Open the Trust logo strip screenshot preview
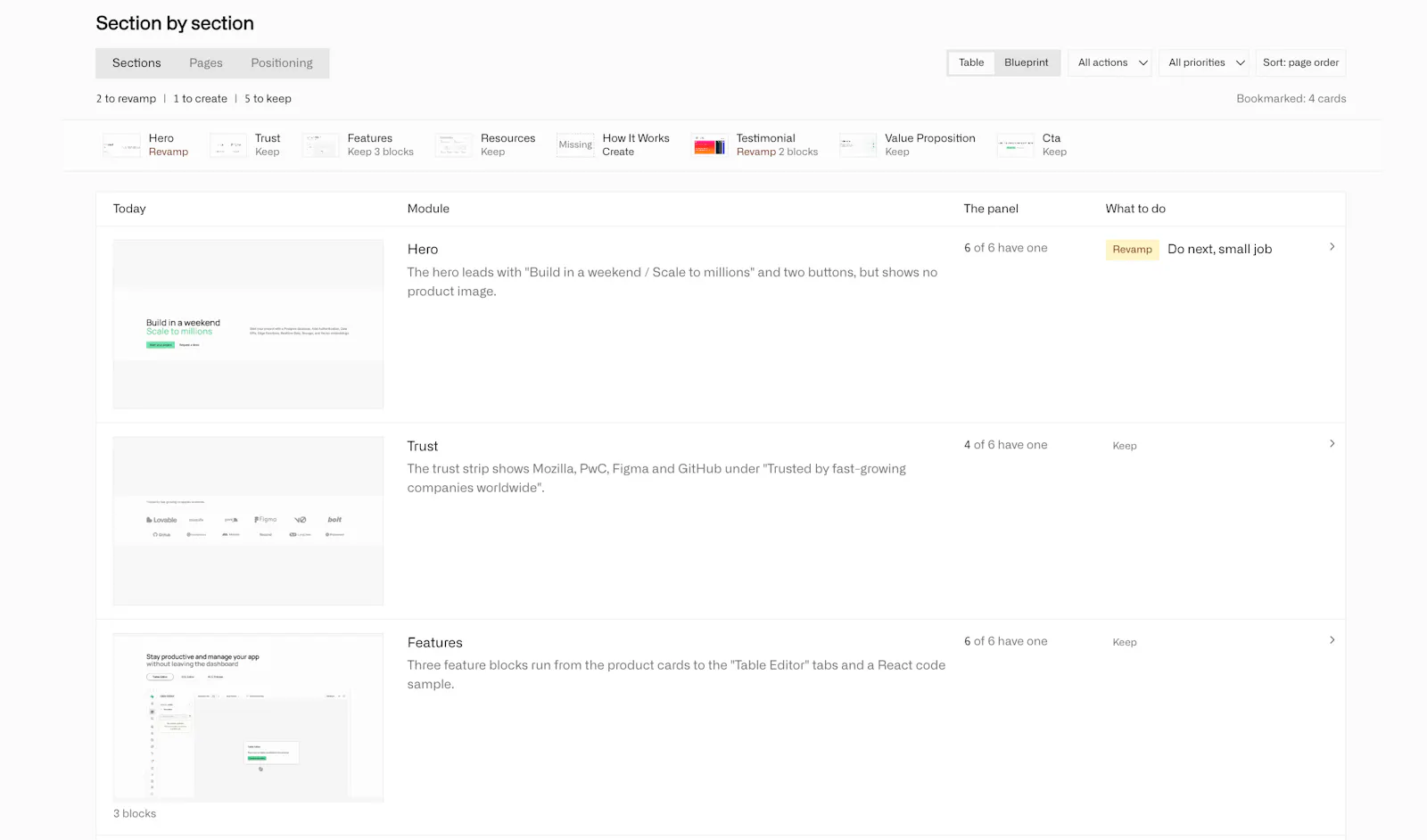 [248, 521]
